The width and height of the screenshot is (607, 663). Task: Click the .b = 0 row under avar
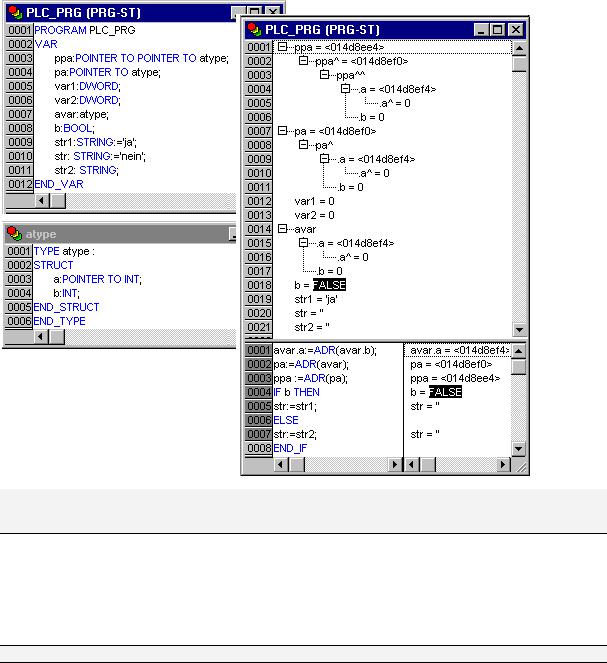pos(329,271)
